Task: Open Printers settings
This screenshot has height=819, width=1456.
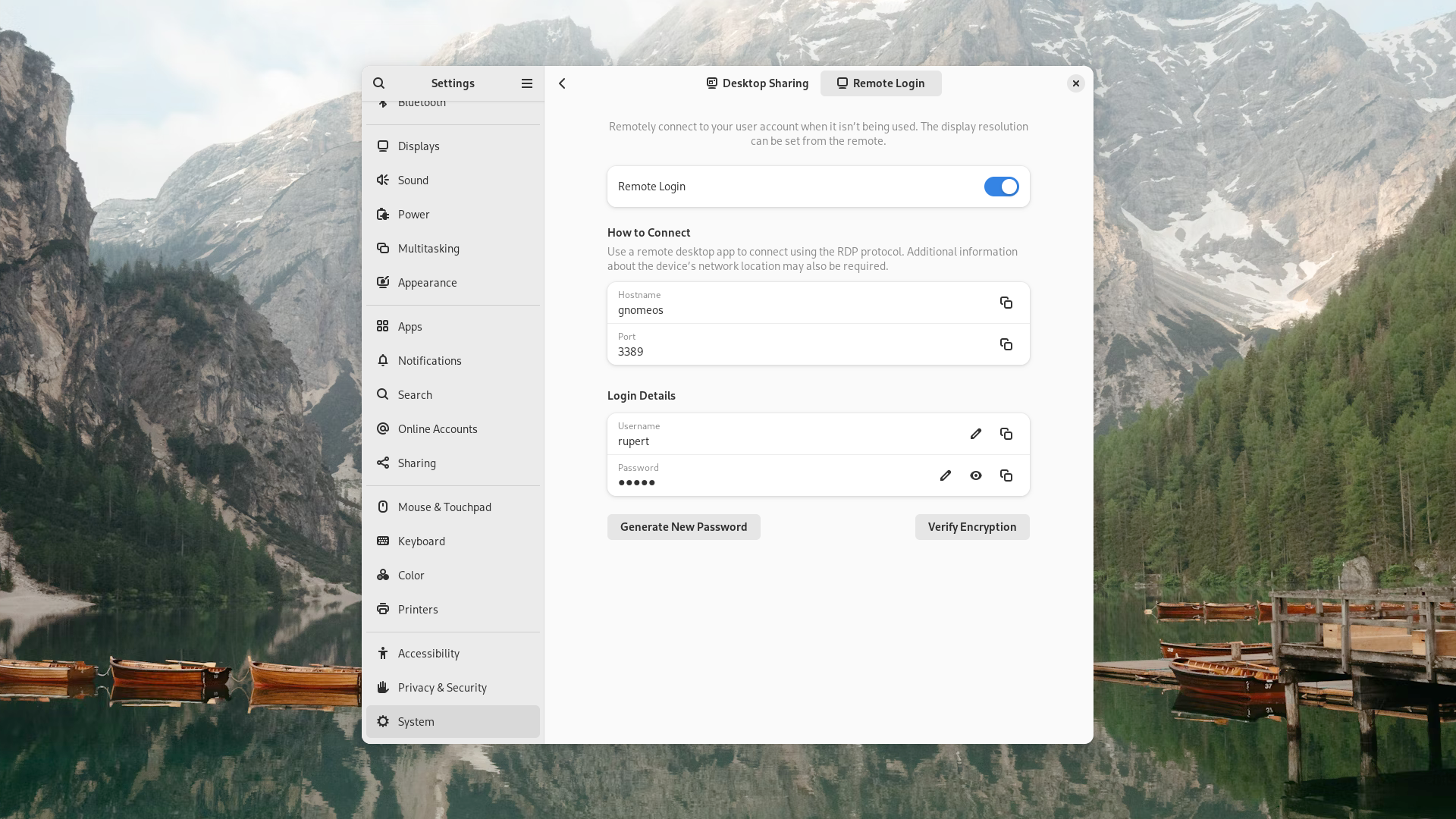Action: pyautogui.click(x=453, y=610)
